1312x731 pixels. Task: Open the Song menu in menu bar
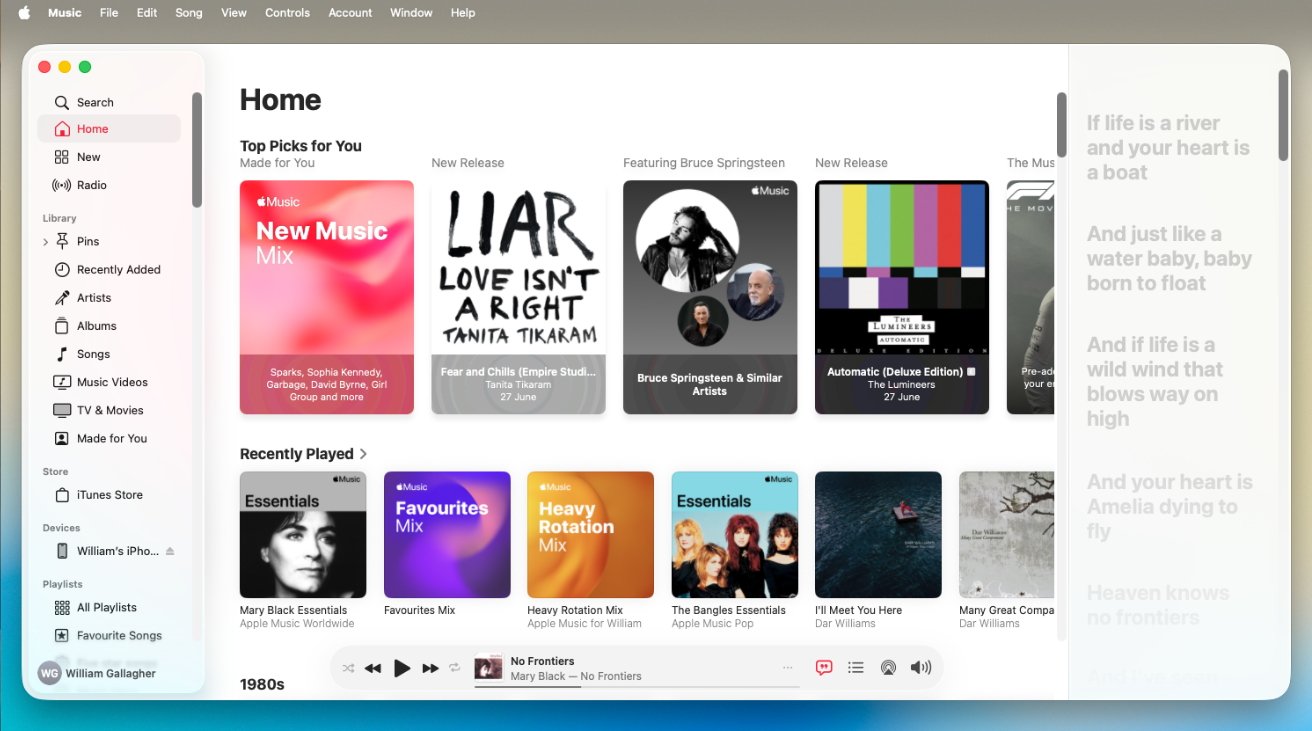click(x=188, y=13)
